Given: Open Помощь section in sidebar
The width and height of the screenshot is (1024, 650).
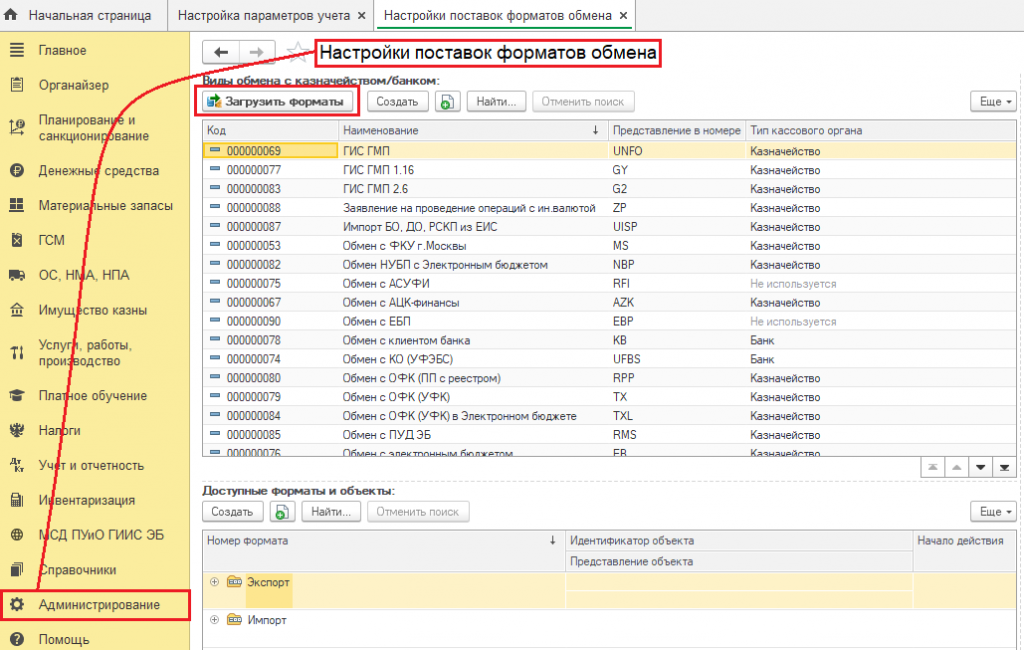Looking at the screenshot, I should coord(95,640).
